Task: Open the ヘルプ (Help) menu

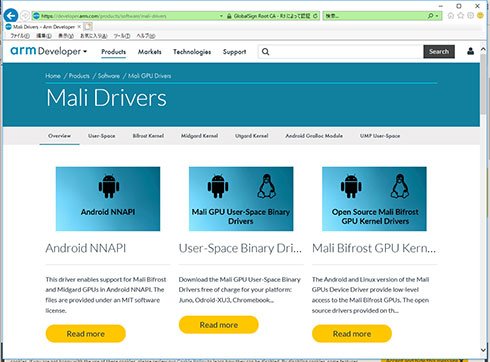Action: [146, 36]
